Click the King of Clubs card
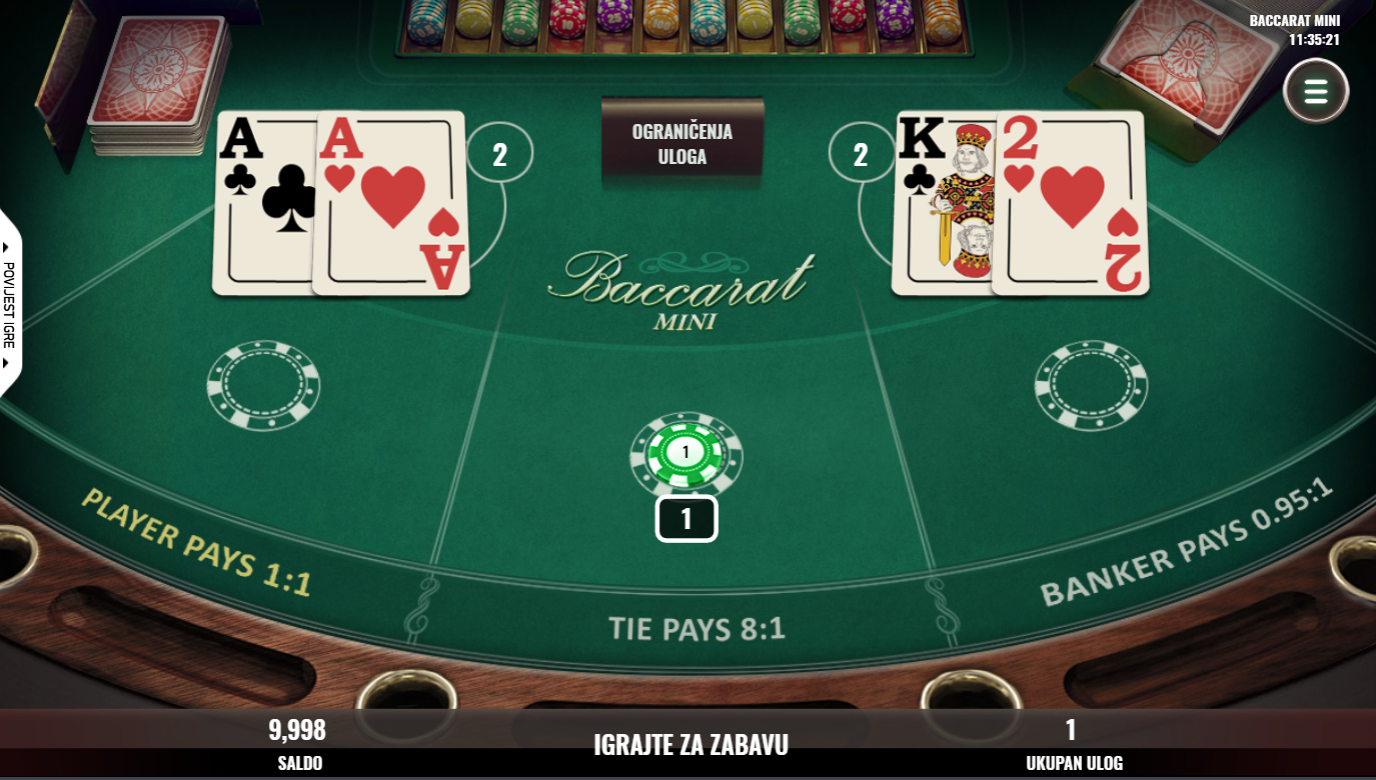This screenshot has width=1376, height=780. (x=944, y=203)
